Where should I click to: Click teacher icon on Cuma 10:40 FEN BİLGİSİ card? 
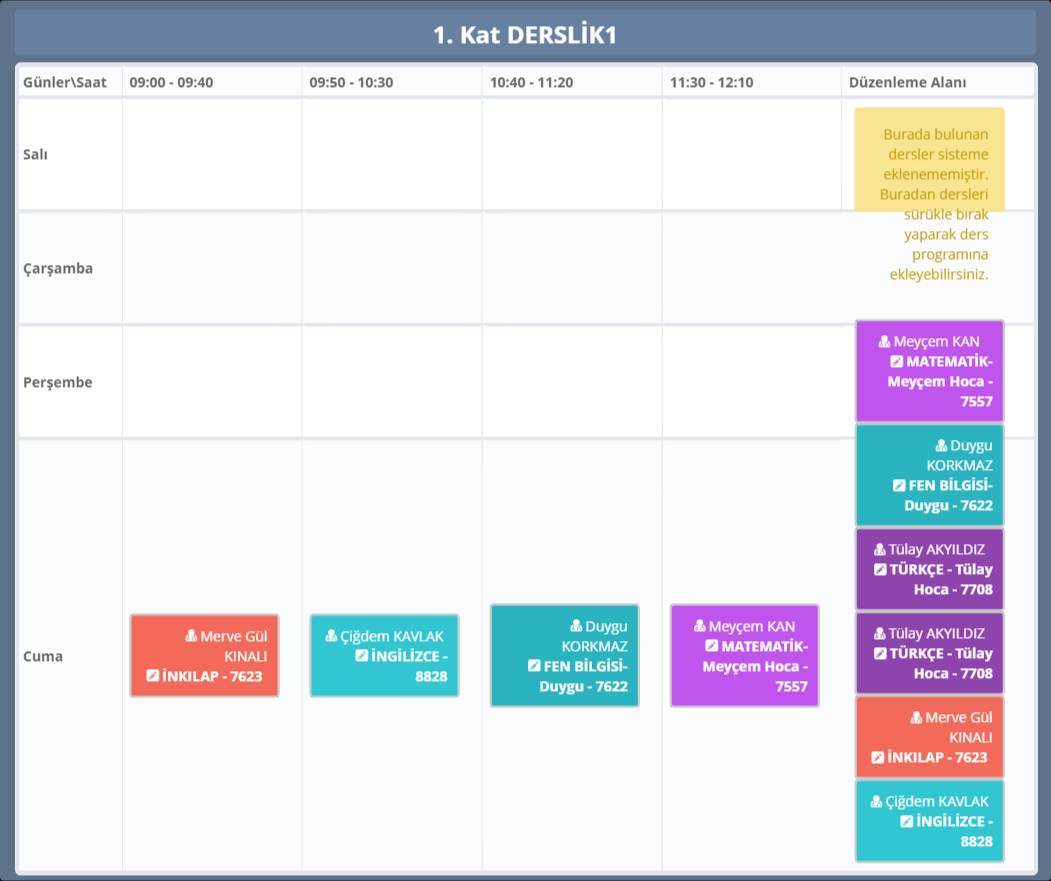pos(576,626)
